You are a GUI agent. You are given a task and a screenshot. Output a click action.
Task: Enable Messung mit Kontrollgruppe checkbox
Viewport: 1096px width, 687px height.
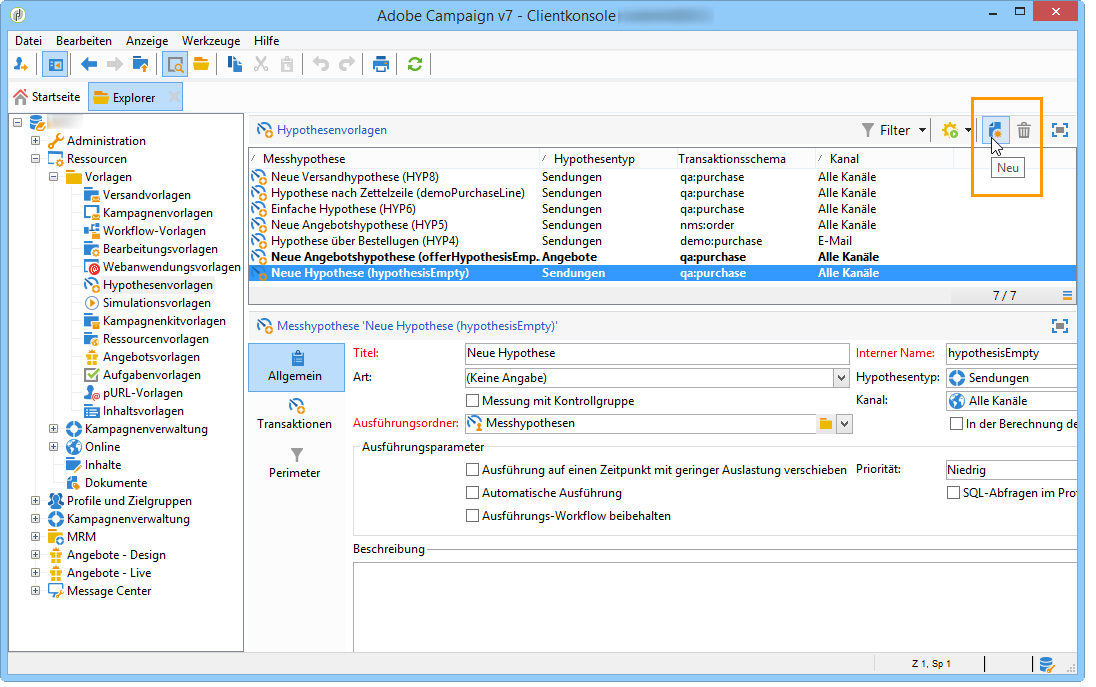(473, 400)
